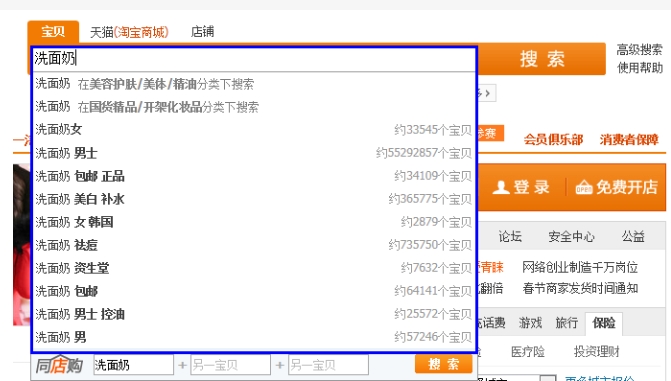Image resolution: width=671 pixels, height=381 pixels.
Task: Select the suggestion 洗面奶 包邮 正品
Action: [x=254, y=176]
